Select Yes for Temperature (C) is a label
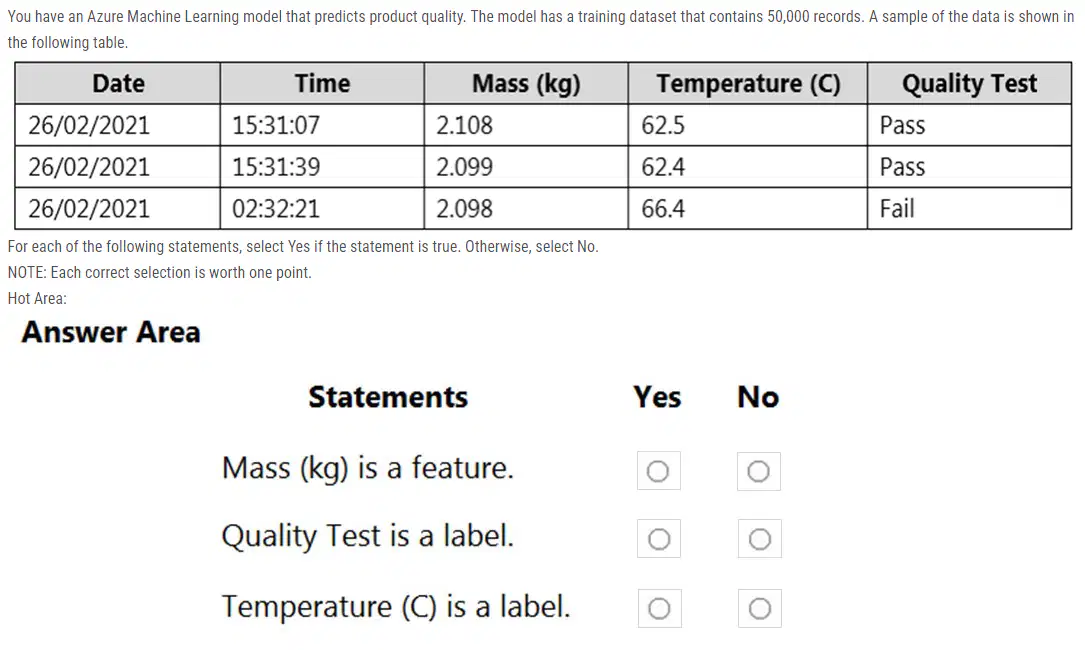Image resolution: width=1085 pixels, height=650 pixels. (x=659, y=608)
